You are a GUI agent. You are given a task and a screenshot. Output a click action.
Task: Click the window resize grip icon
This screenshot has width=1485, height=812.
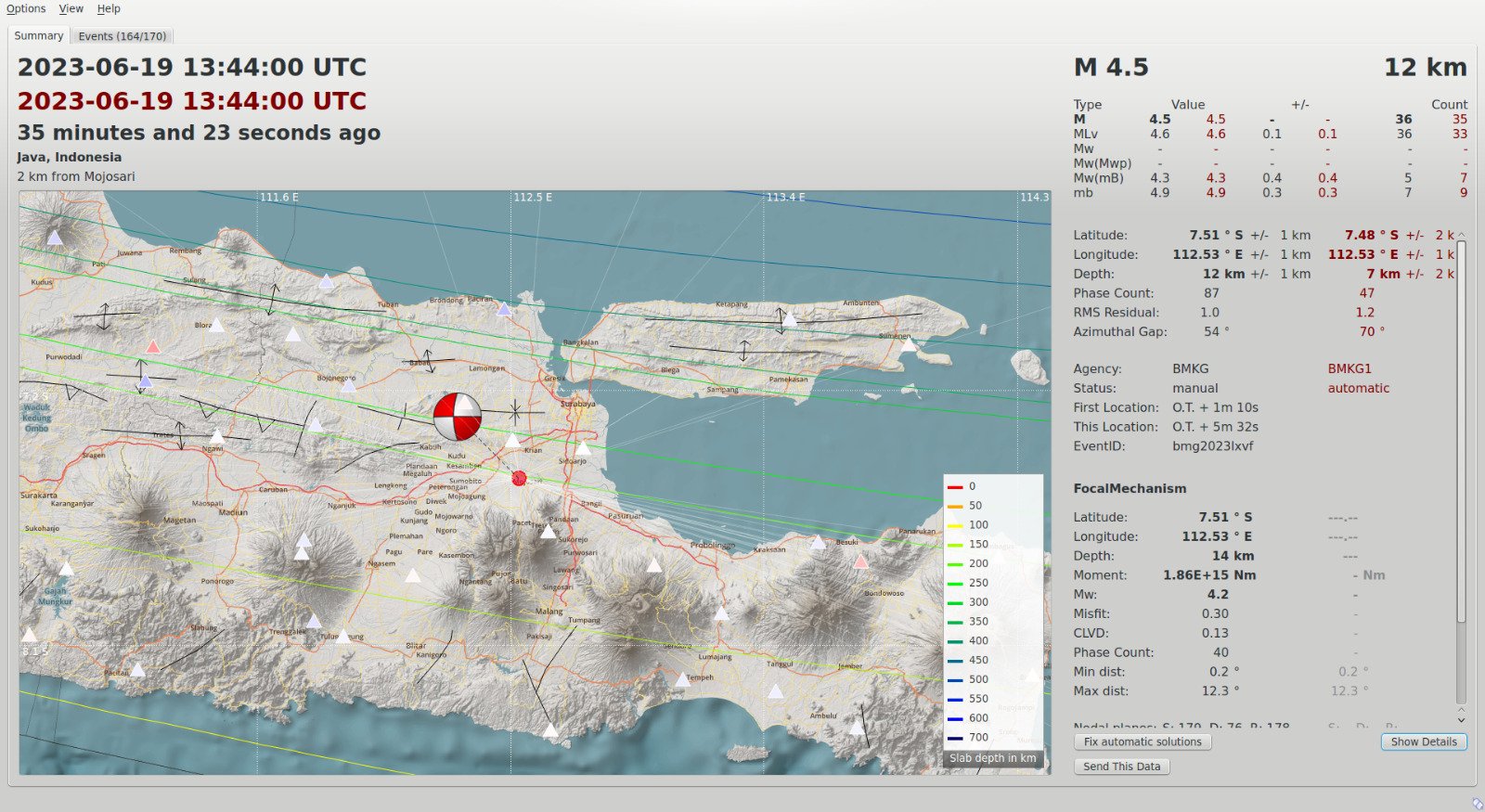(1477, 804)
